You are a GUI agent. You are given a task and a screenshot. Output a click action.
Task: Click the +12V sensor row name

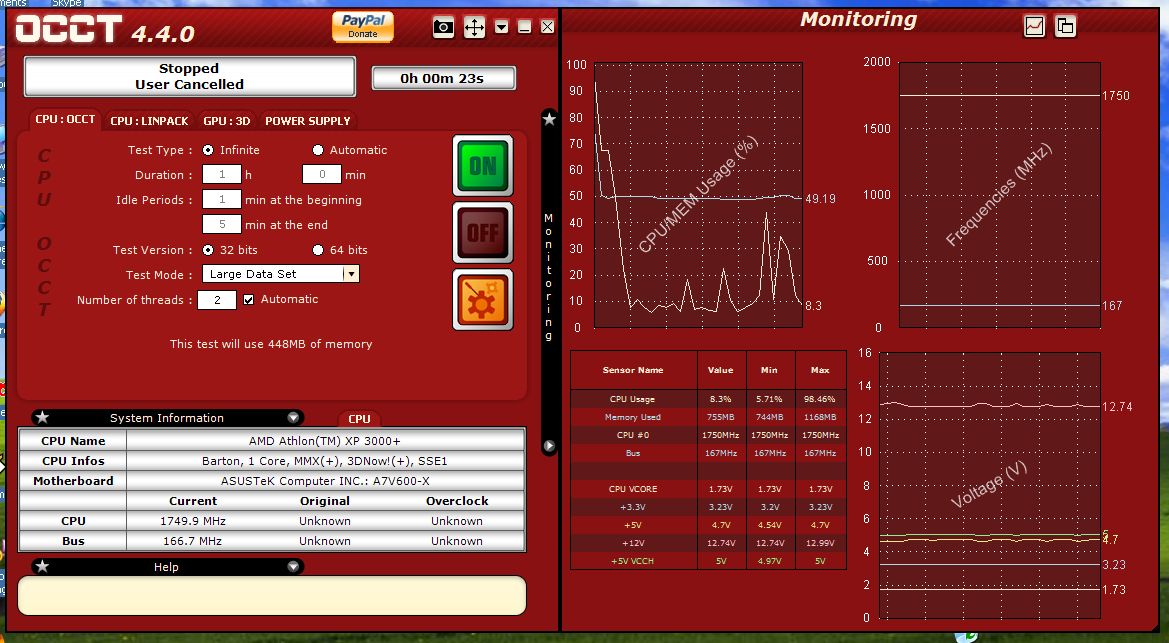pos(632,543)
